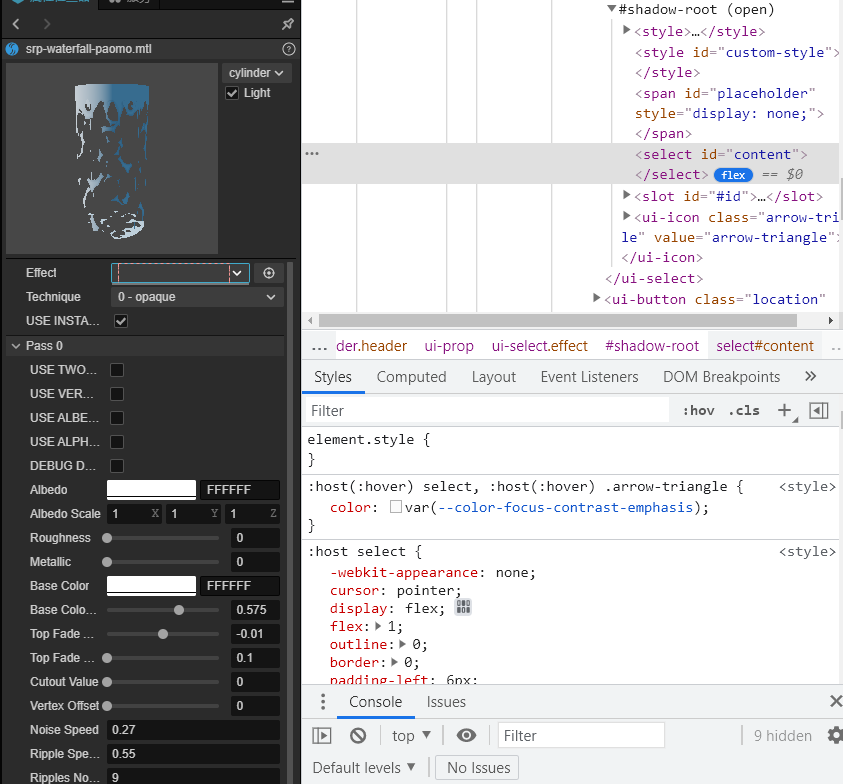Go back with the left arrow

(x=16, y=24)
